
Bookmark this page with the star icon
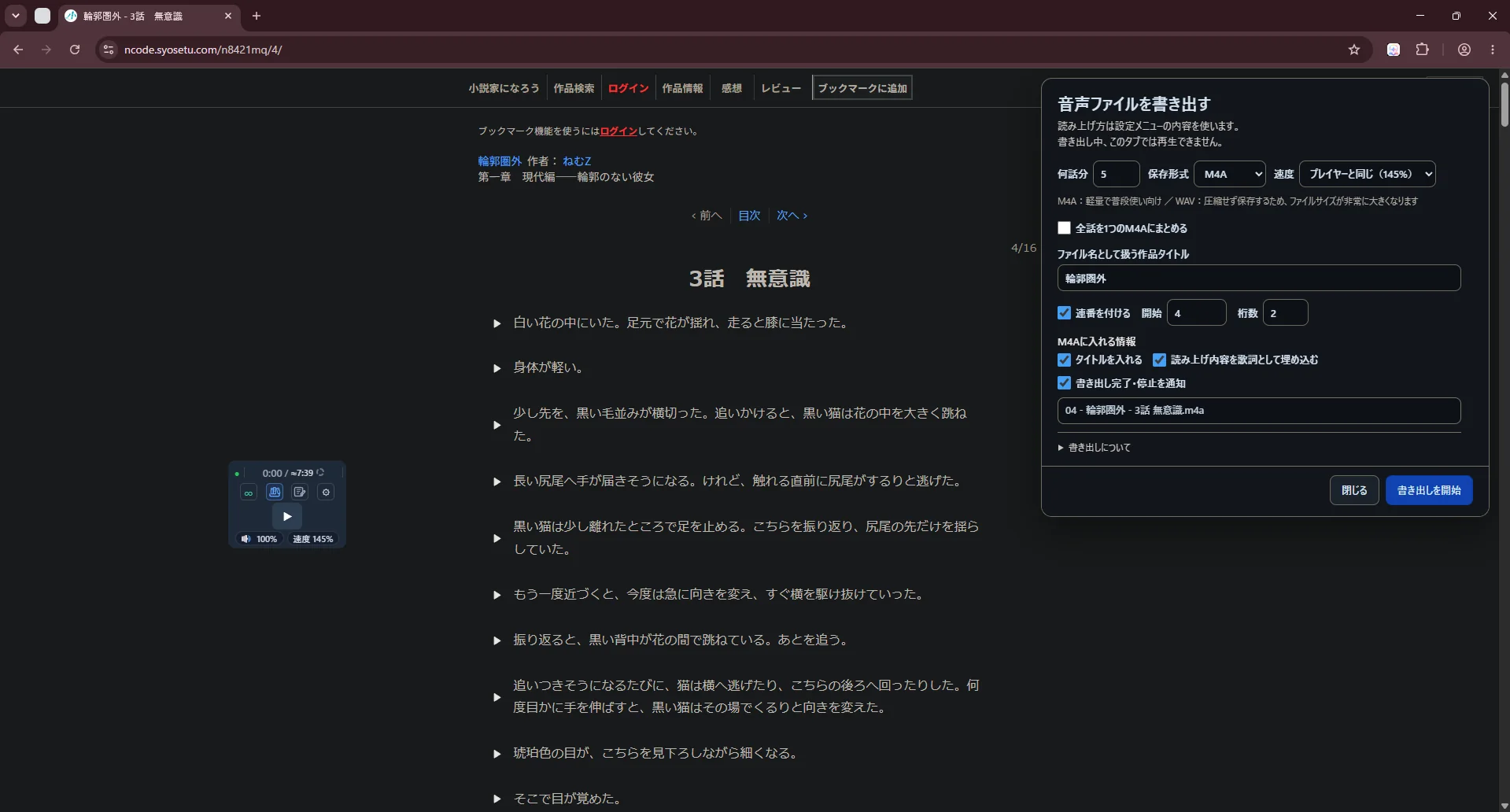coord(1354,50)
